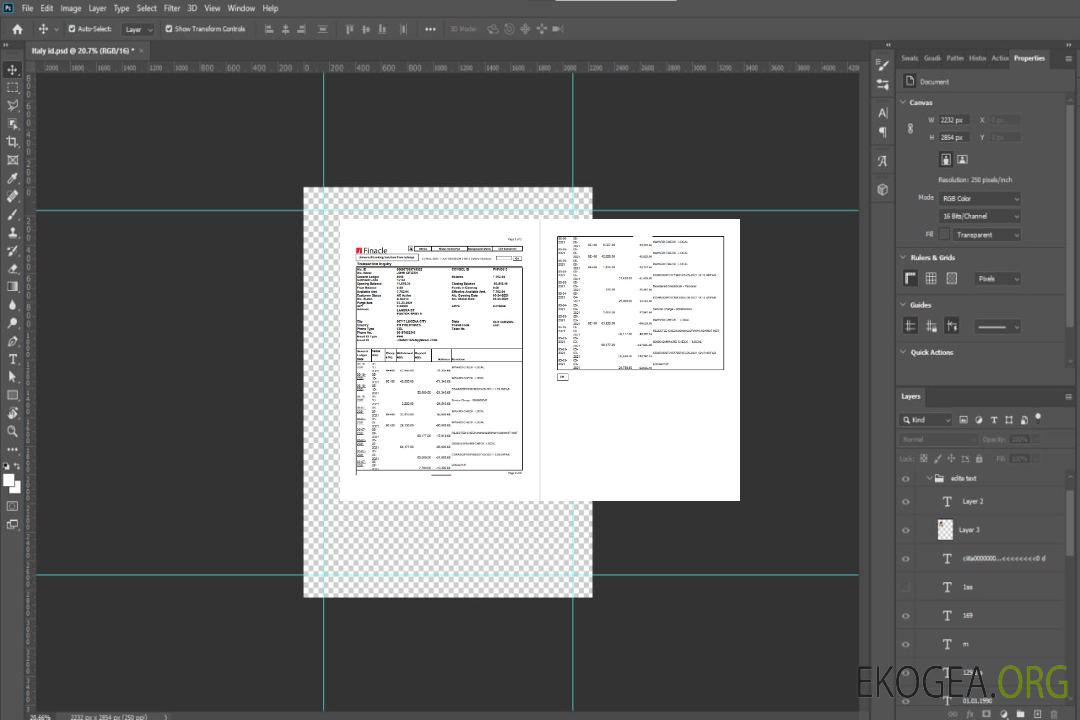Collapse the 'edite text' layer group

[x=924, y=479]
